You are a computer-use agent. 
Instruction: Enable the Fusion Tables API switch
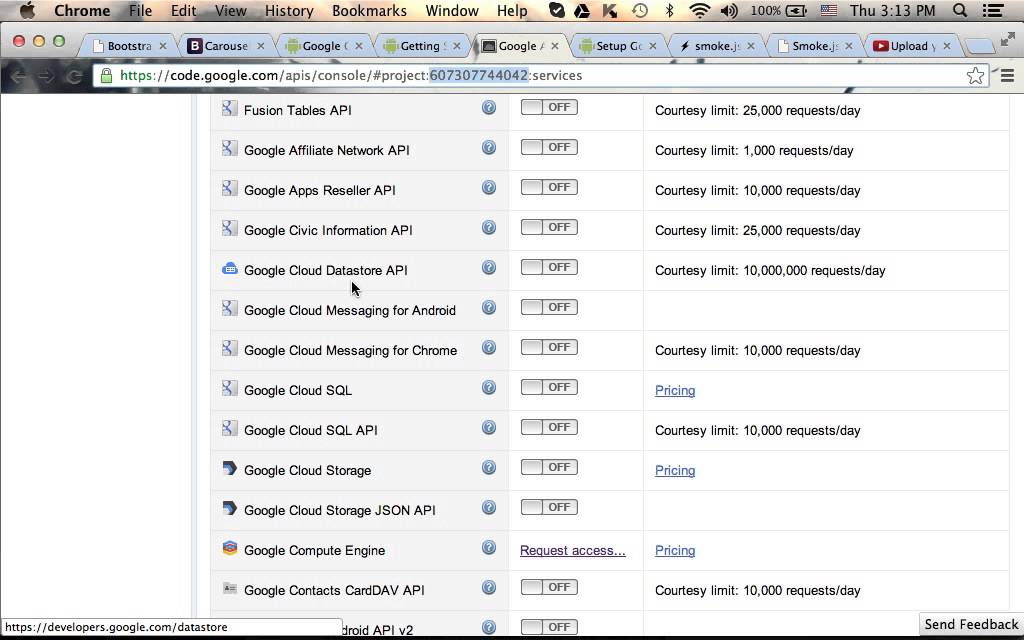[549, 107]
